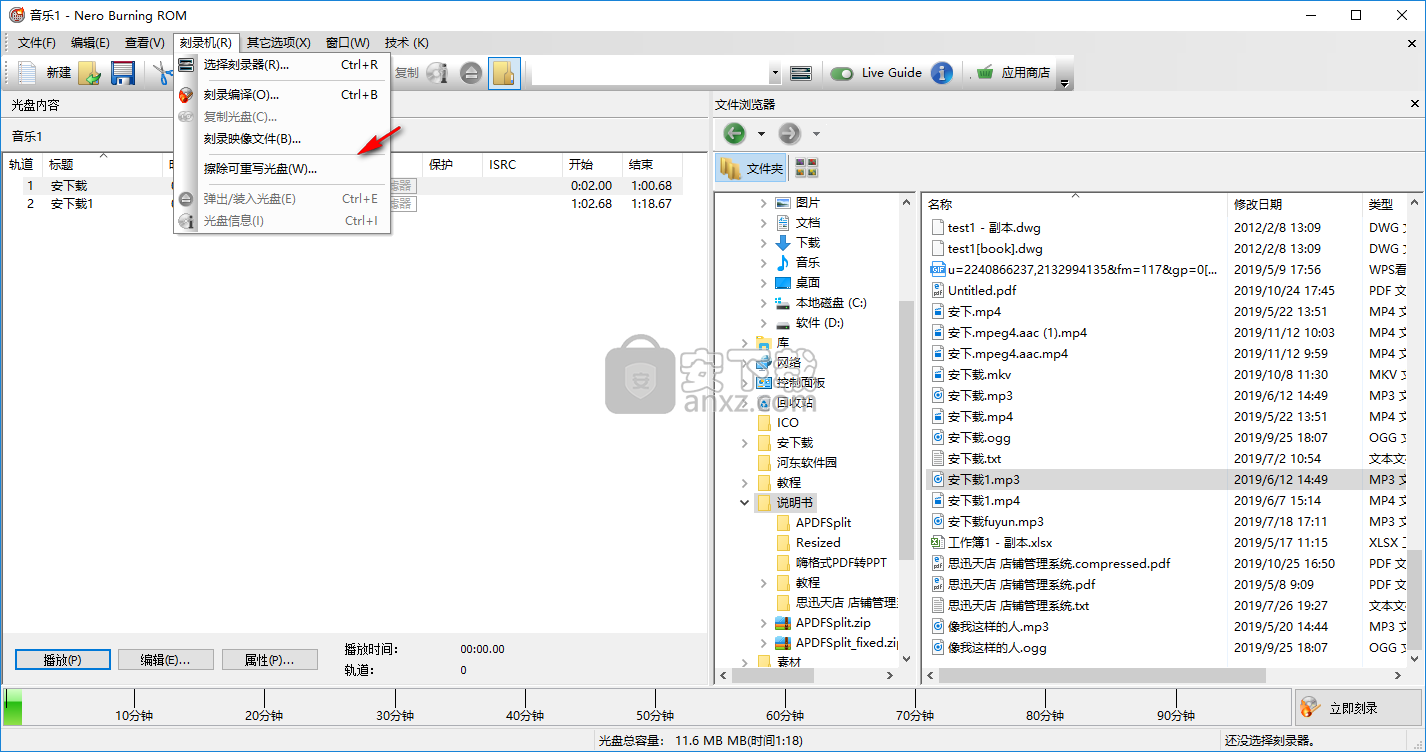Choose 选择刻录器(R)... from the menu
This screenshot has height=752, width=1426.
281,65
